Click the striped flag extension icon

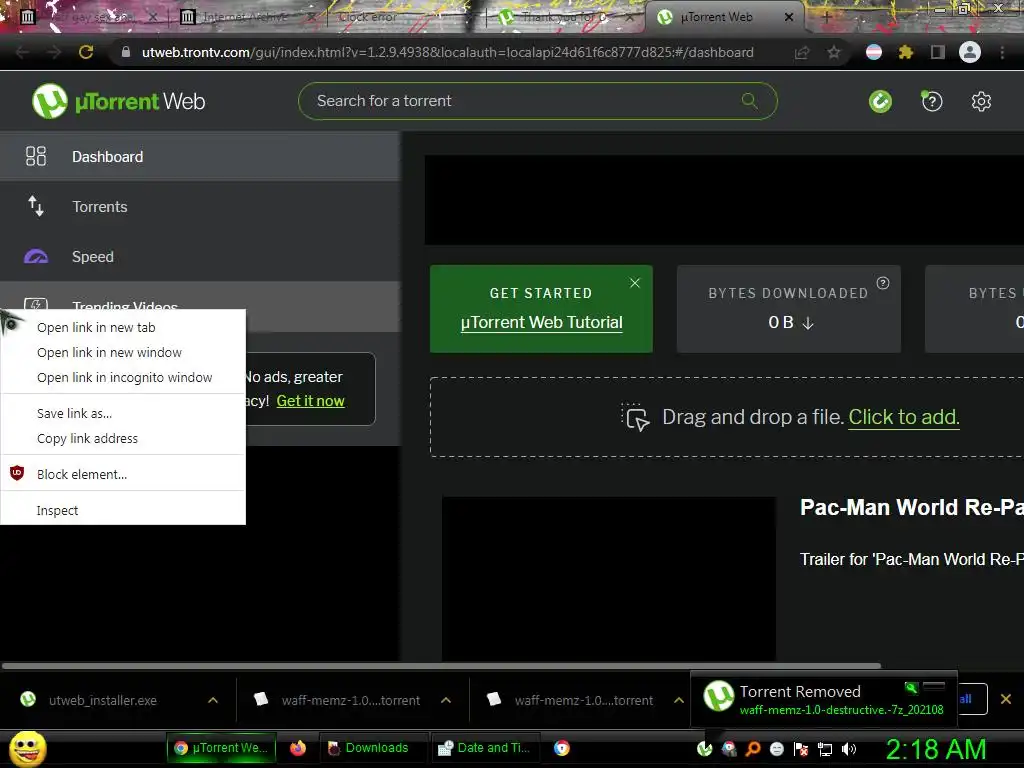coord(873,52)
